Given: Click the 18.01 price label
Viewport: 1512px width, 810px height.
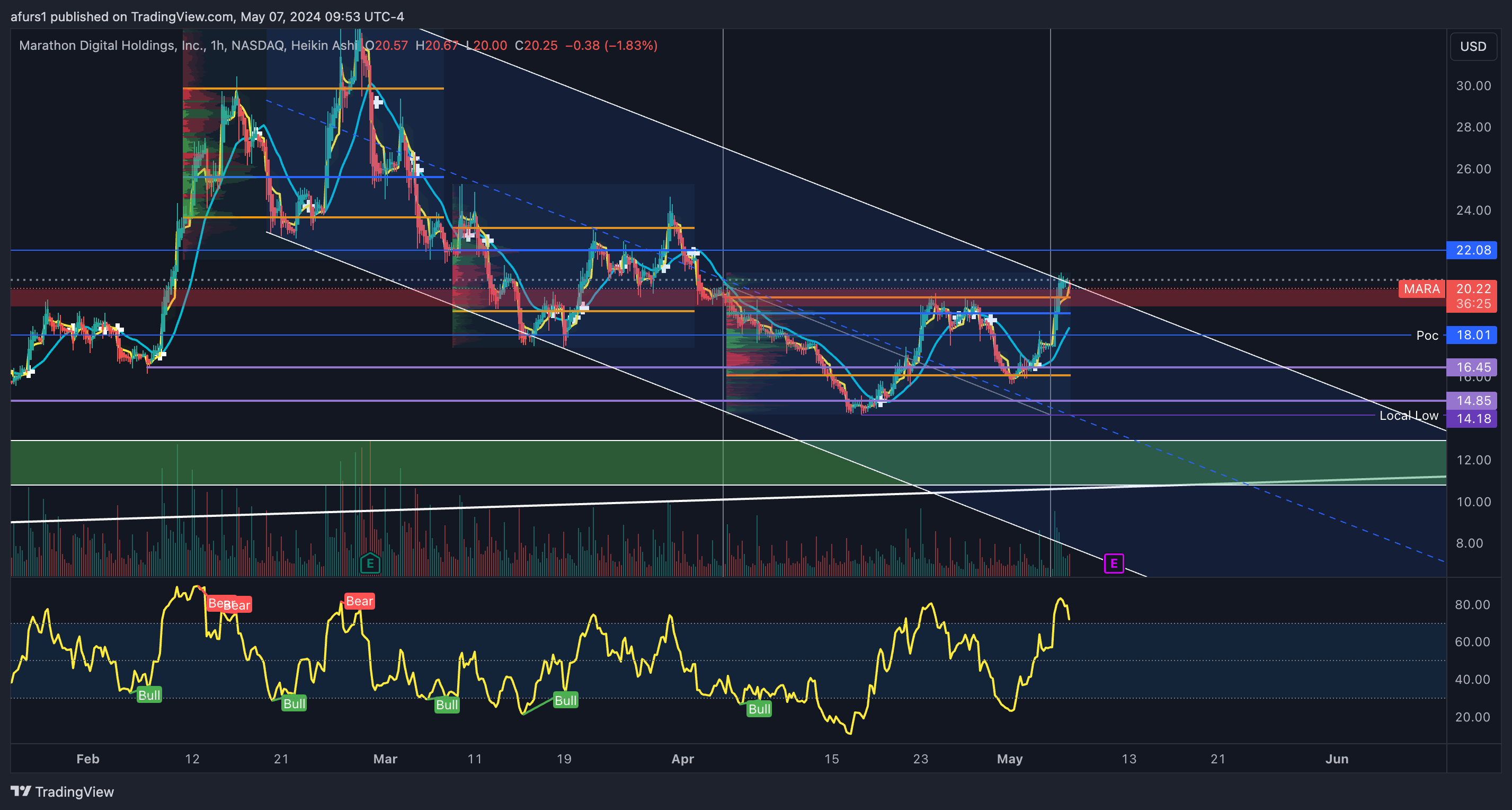Looking at the screenshot, I should 1472,336.
